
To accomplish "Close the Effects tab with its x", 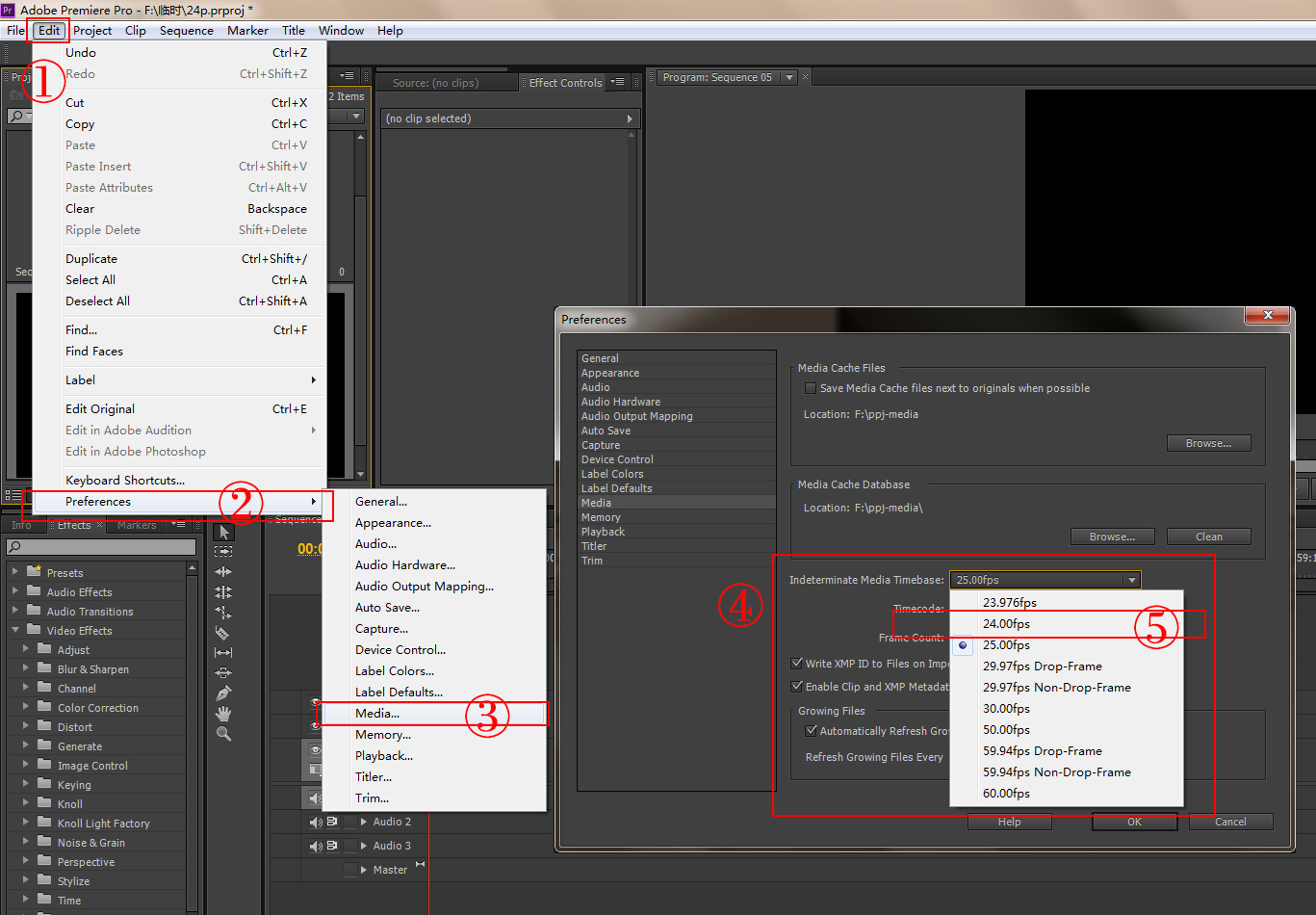I will [x=101, y=525].
